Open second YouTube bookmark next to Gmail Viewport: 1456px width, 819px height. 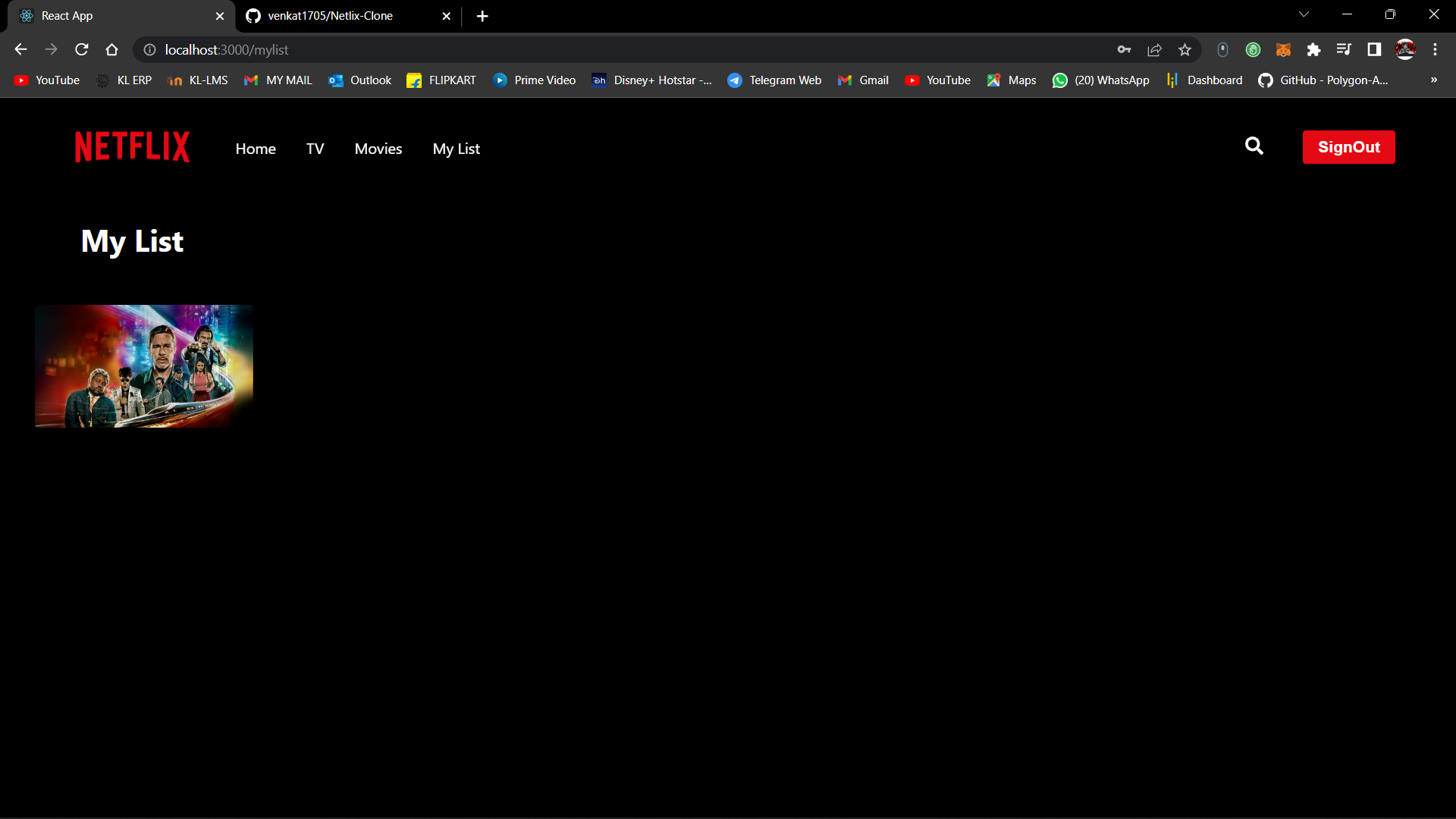pos(937,80)
